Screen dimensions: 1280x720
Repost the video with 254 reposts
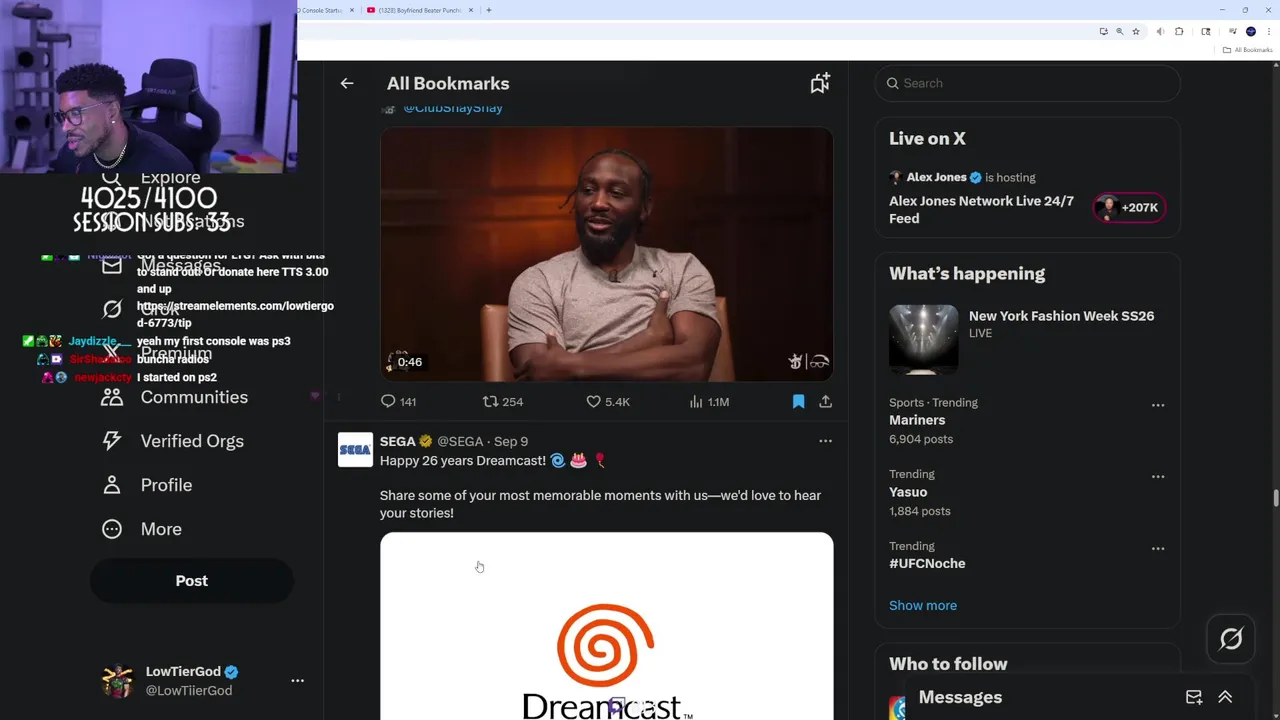click(490, 402)
